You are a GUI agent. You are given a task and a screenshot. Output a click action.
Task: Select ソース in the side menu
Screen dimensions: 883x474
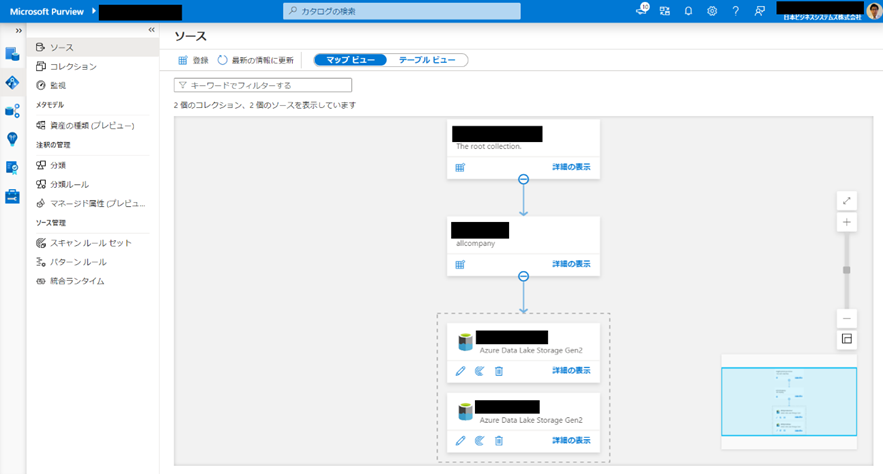pyautogui.click(x=92, y=47)
